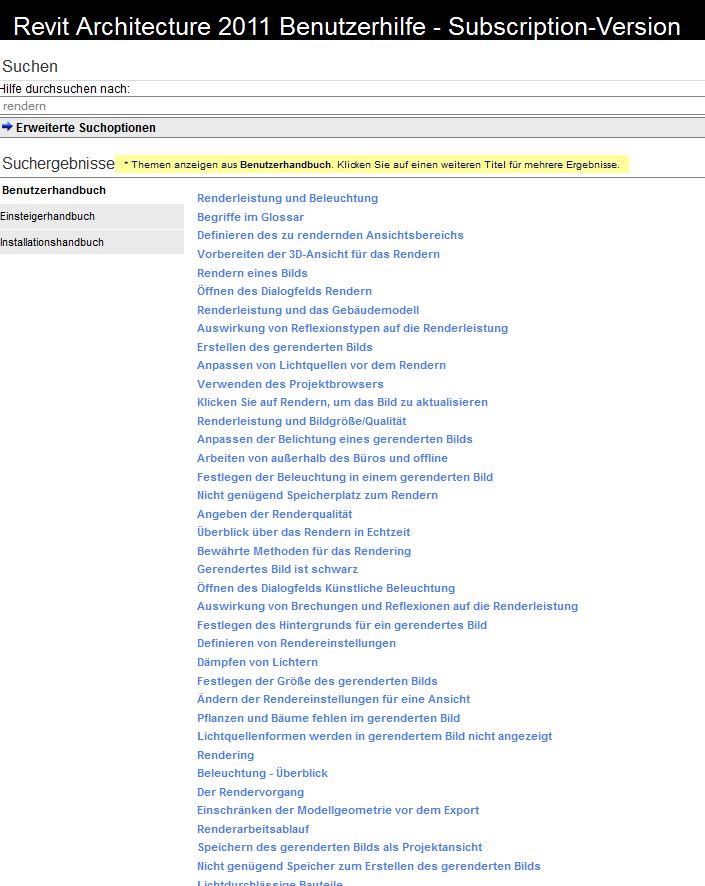
Task: Open 'Lichtquellenformen werden in gerendertem Bild nicht angezeigt'
Action: tap(375, 736)
